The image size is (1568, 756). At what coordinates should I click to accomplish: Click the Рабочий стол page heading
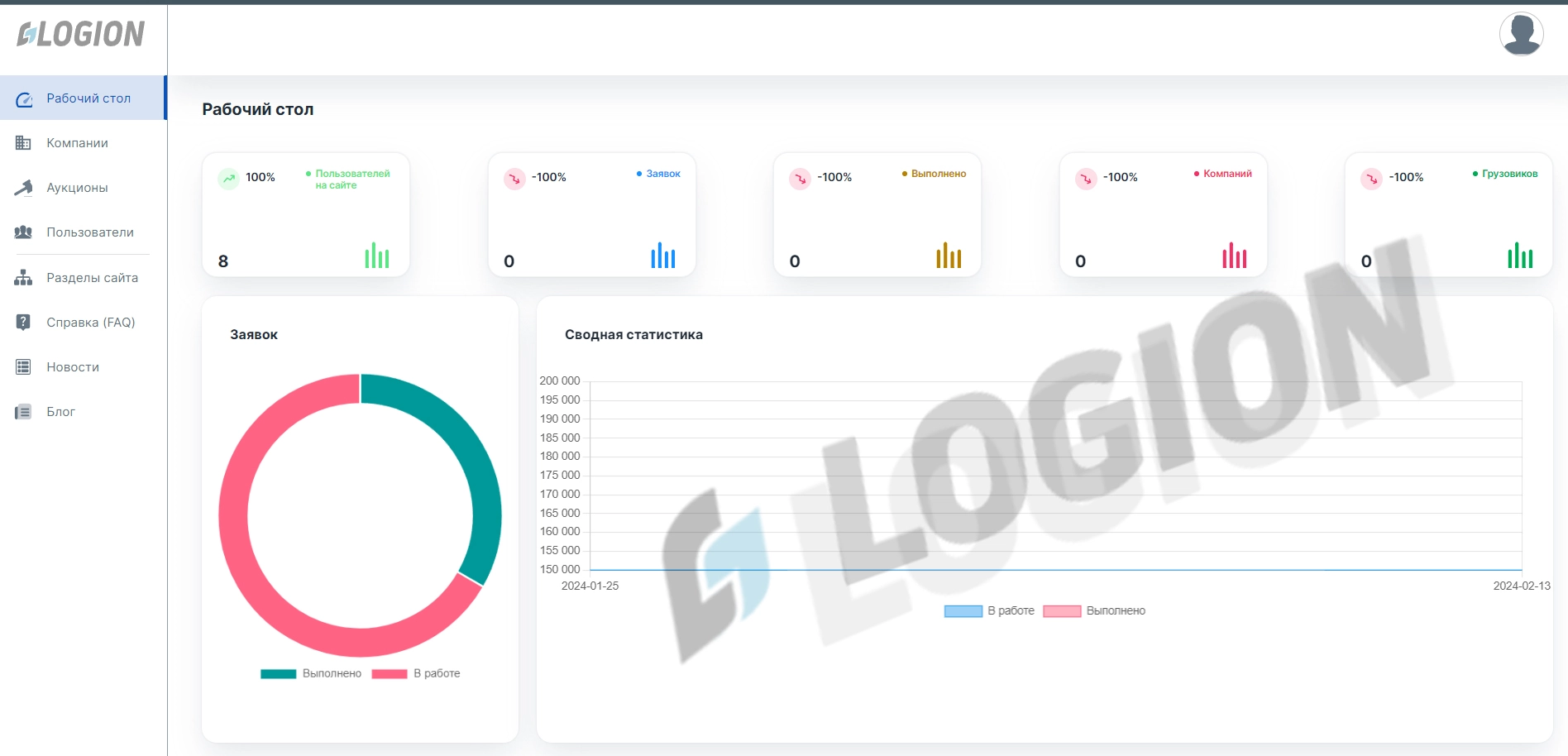coord(258,109)
